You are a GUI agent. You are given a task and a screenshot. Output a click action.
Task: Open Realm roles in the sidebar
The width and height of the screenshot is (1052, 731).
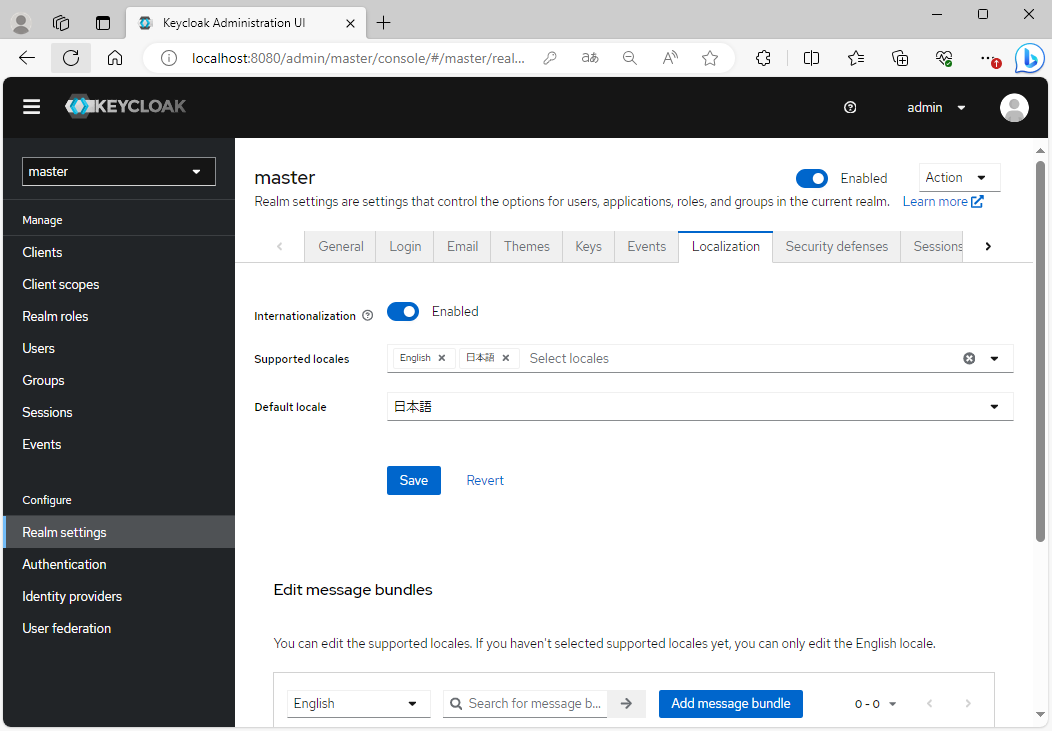(119, 317)
